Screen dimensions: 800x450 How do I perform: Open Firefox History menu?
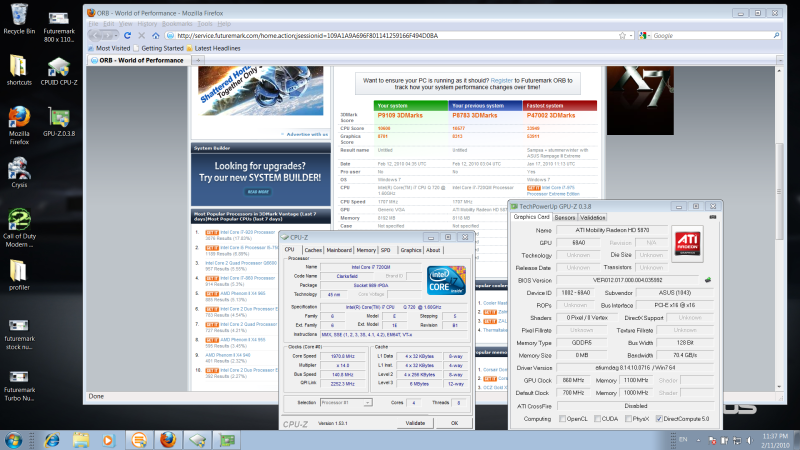[x=147, y=24]
